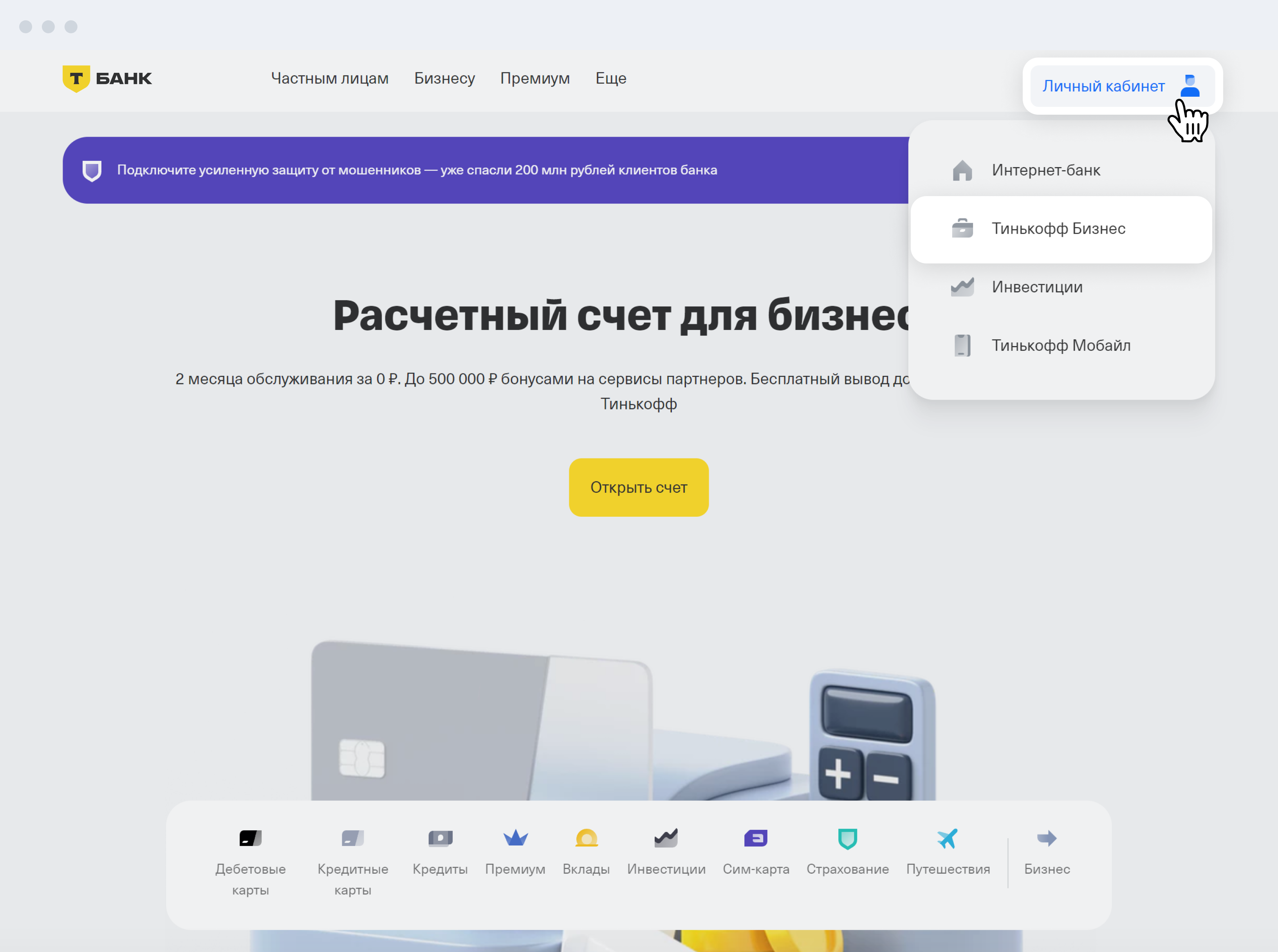Open the Страхование label link
Image resolution: width=1278 pixels, height=952 pixels.
(847, 869)
